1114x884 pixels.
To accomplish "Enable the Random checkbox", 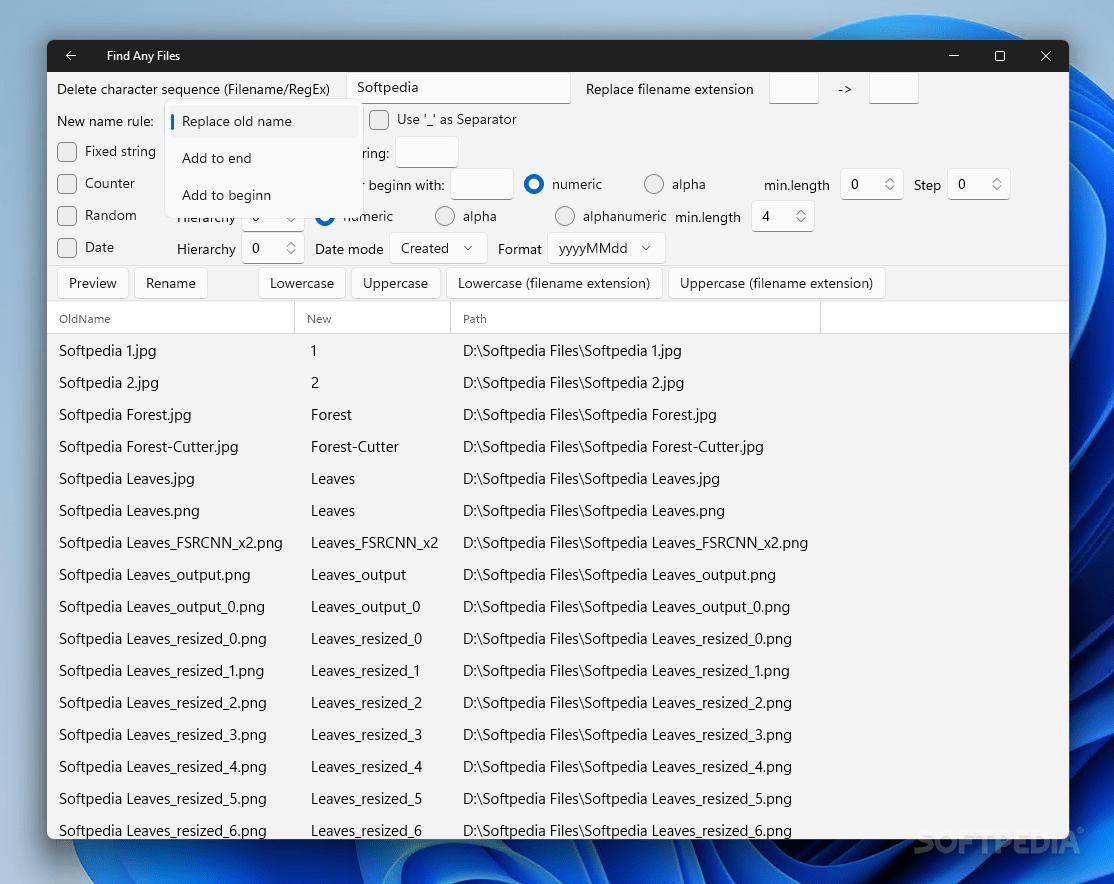I will coord(67,215).
